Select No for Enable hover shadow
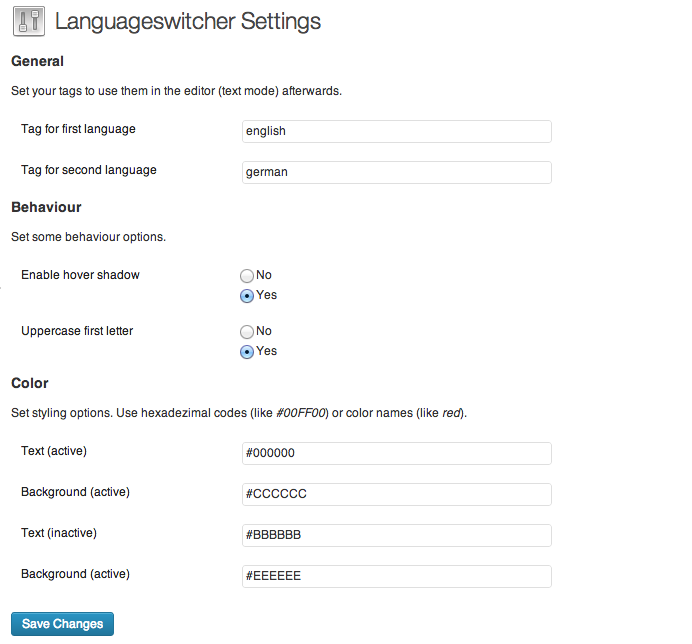This screenshot has height=644, width=692. coord(246,275)
